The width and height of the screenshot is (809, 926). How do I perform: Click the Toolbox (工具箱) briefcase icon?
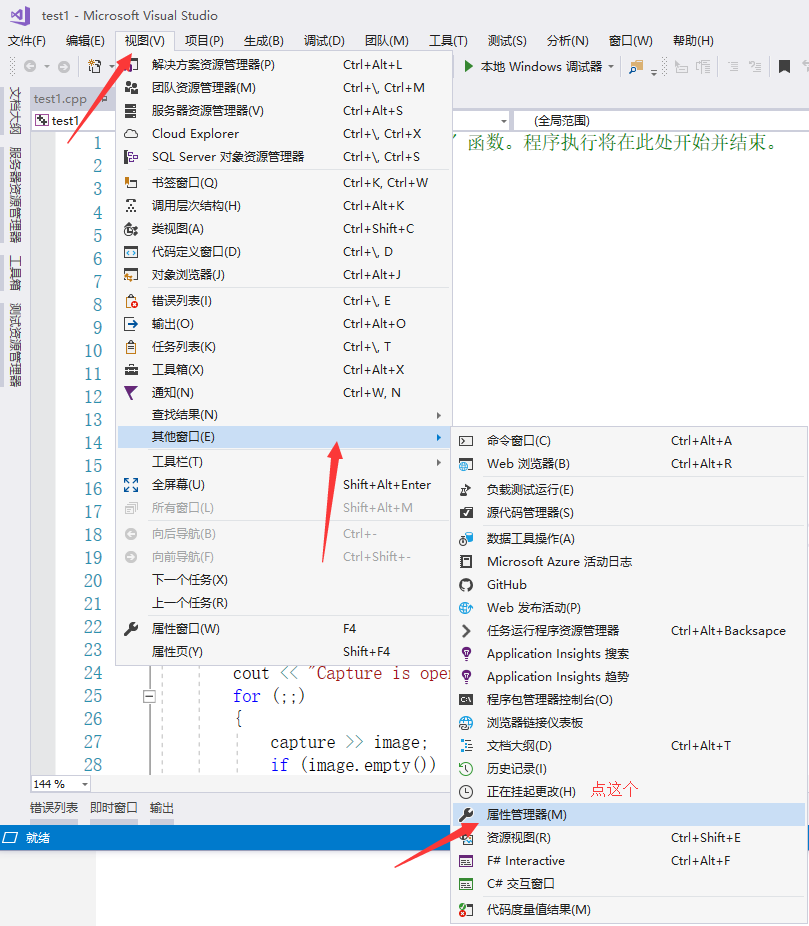point(131,370)
